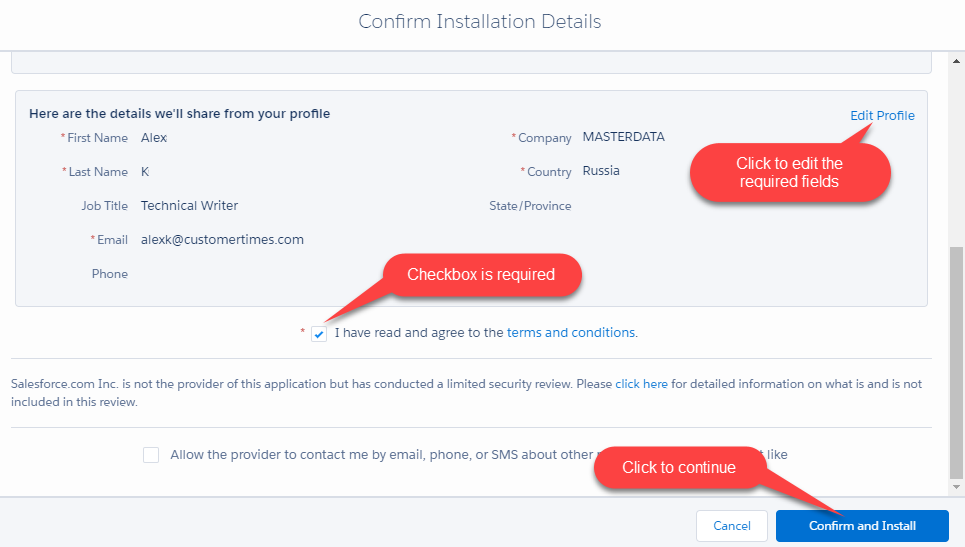Click the Country value 'Russia'
Image resolution: width=965 pixels, height=547 pixels.
(x=601, y=171)
